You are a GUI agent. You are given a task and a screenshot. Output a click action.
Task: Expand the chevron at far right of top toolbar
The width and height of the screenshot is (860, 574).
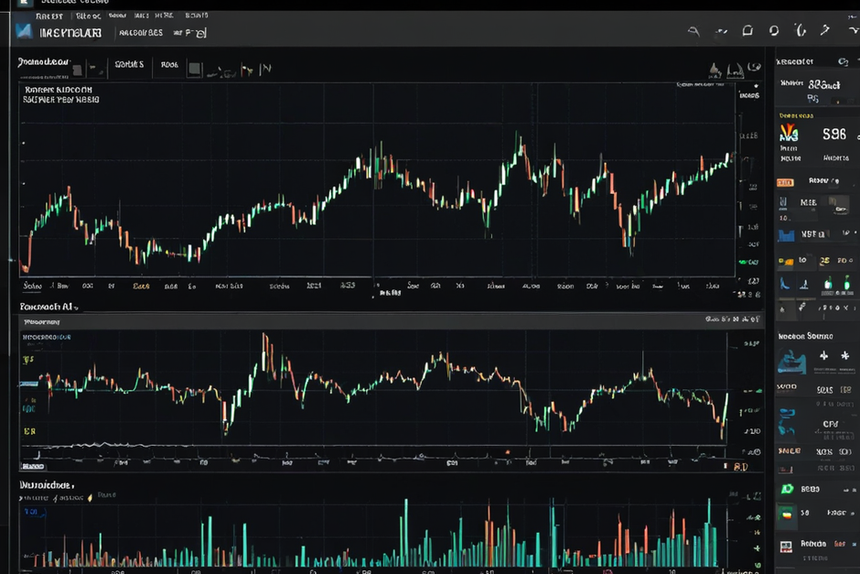[853, 31]
